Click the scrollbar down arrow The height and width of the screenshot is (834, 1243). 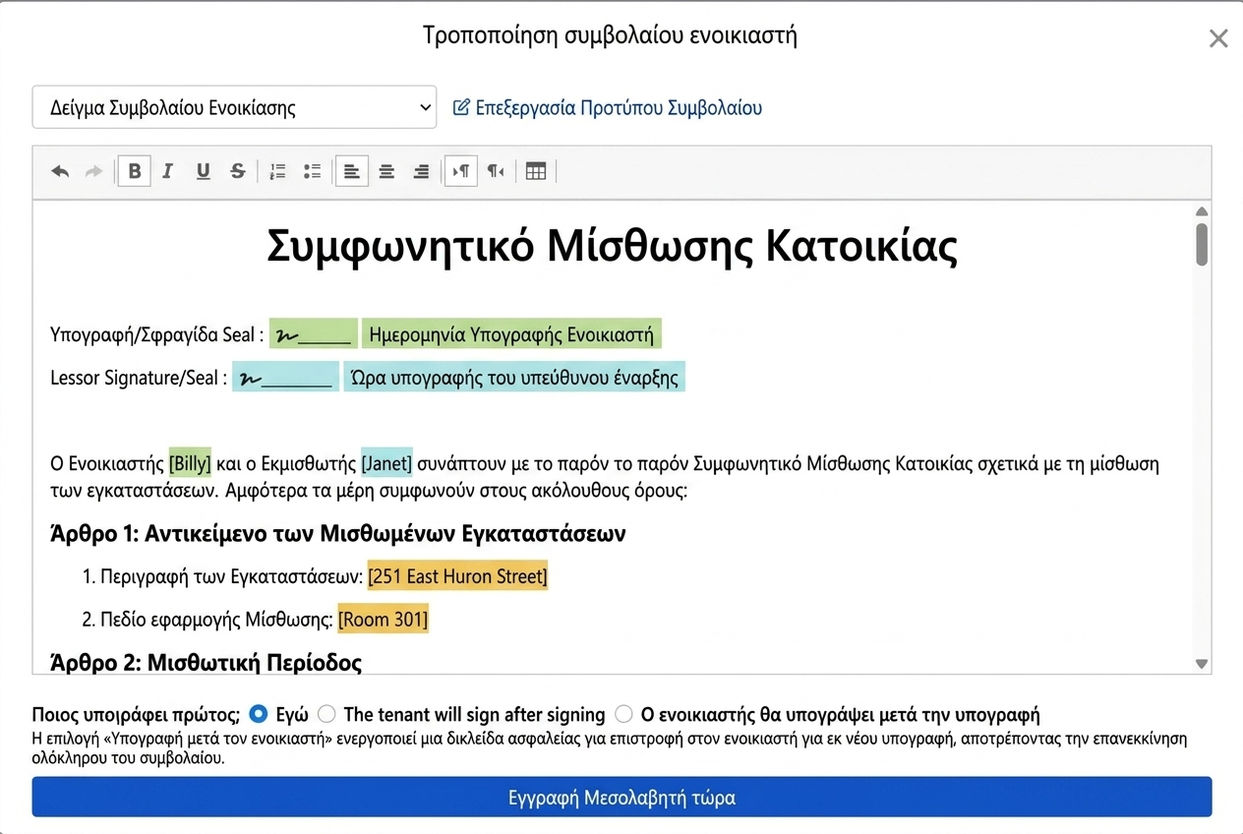pyautogui.click(x=1202, y=663)
